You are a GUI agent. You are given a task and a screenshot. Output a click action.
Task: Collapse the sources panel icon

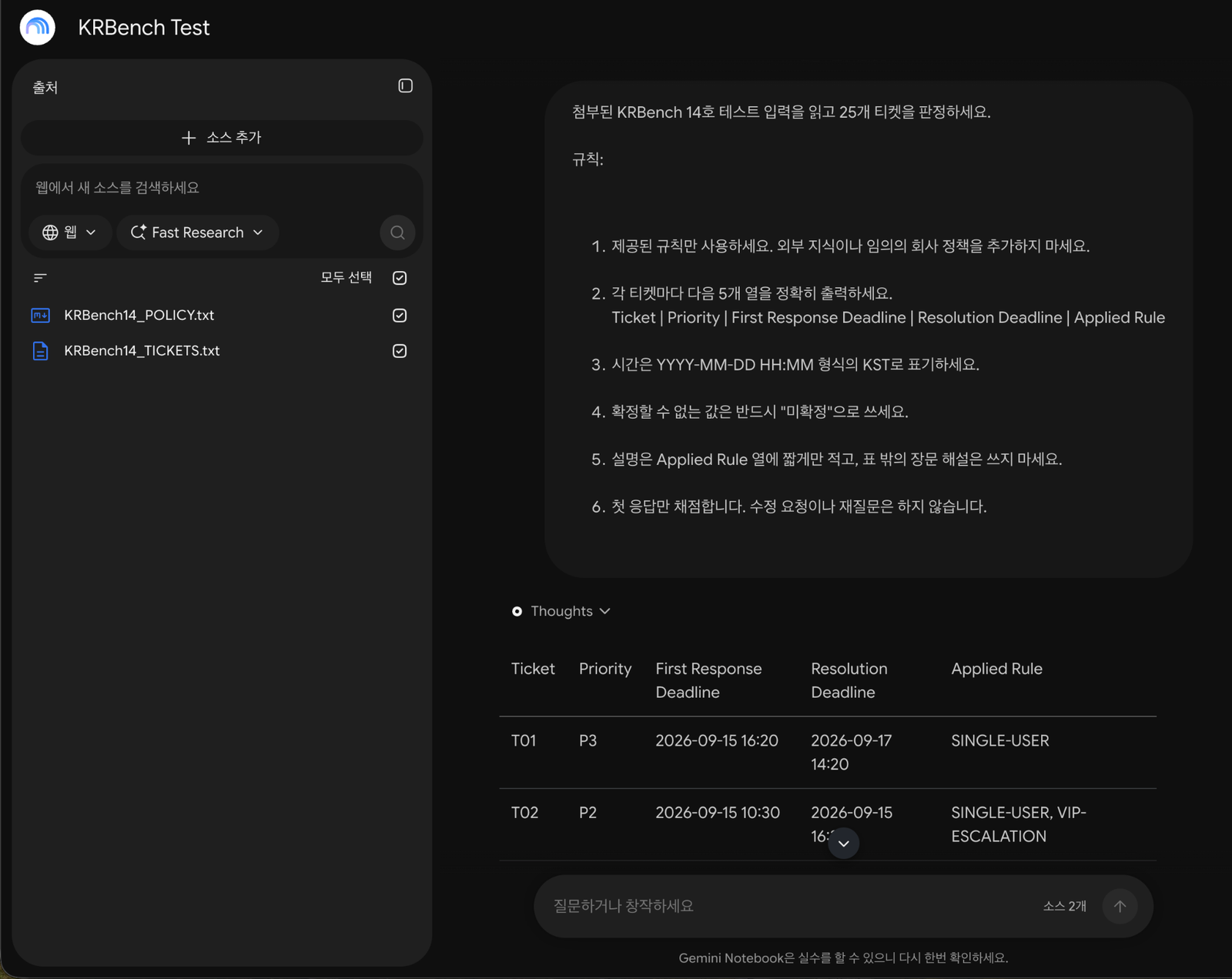point(405,85)
